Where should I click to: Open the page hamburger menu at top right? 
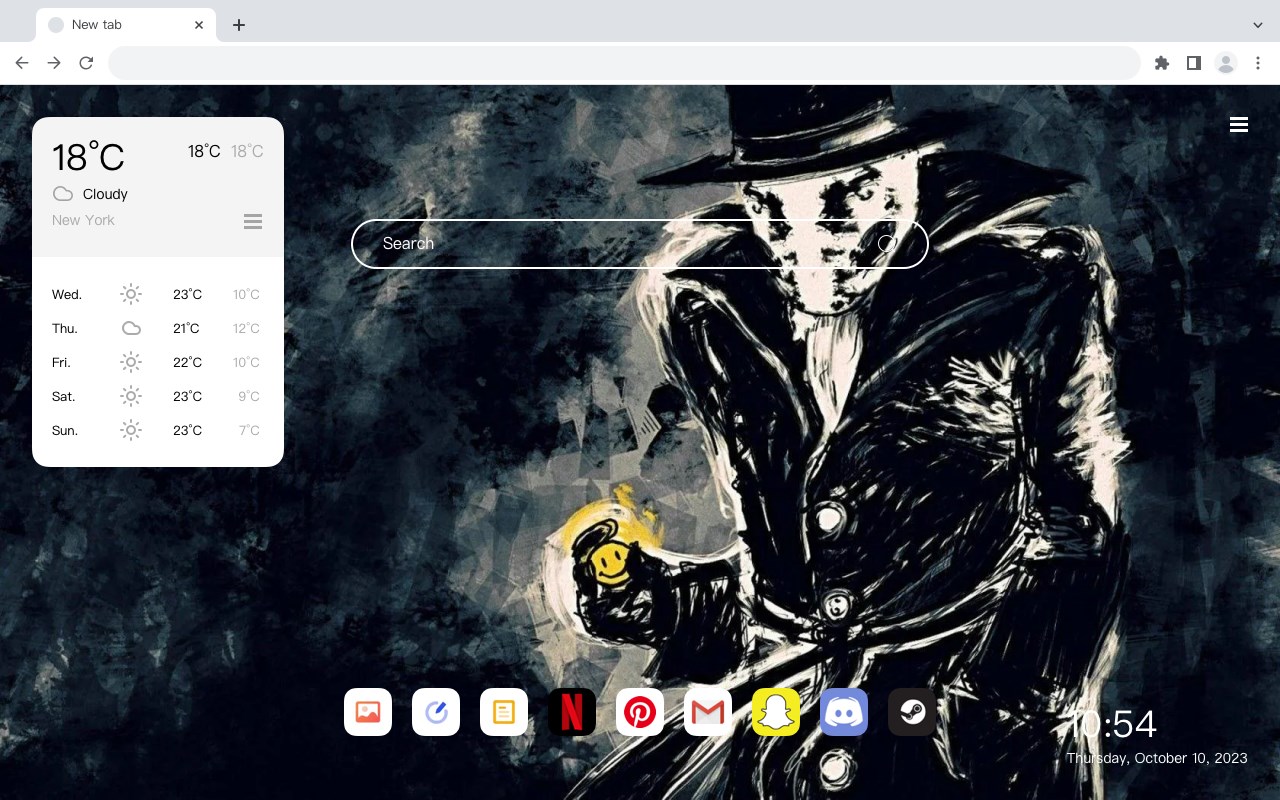[1239, 125]
